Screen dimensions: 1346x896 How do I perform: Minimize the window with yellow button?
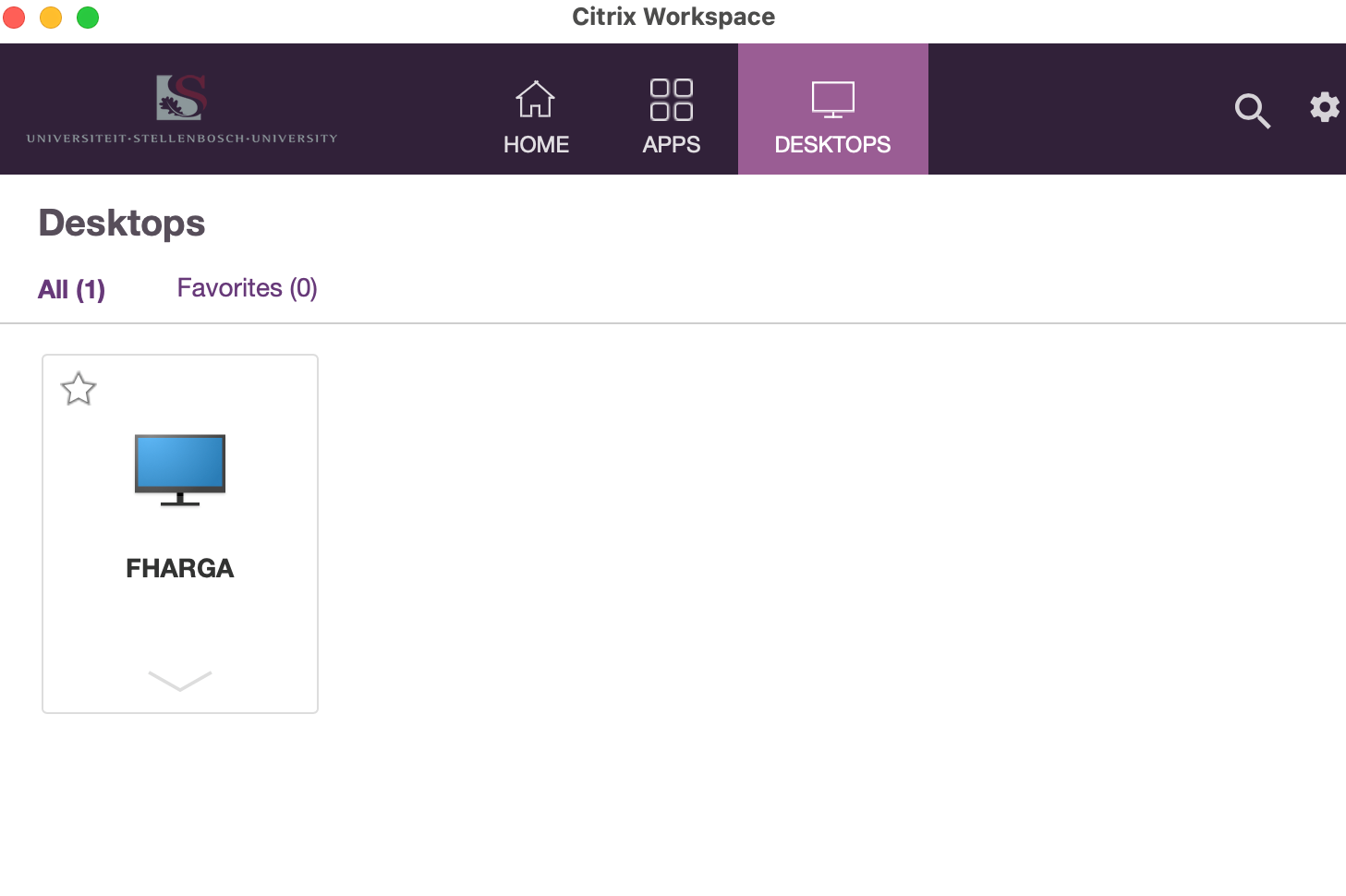[51, 18]
